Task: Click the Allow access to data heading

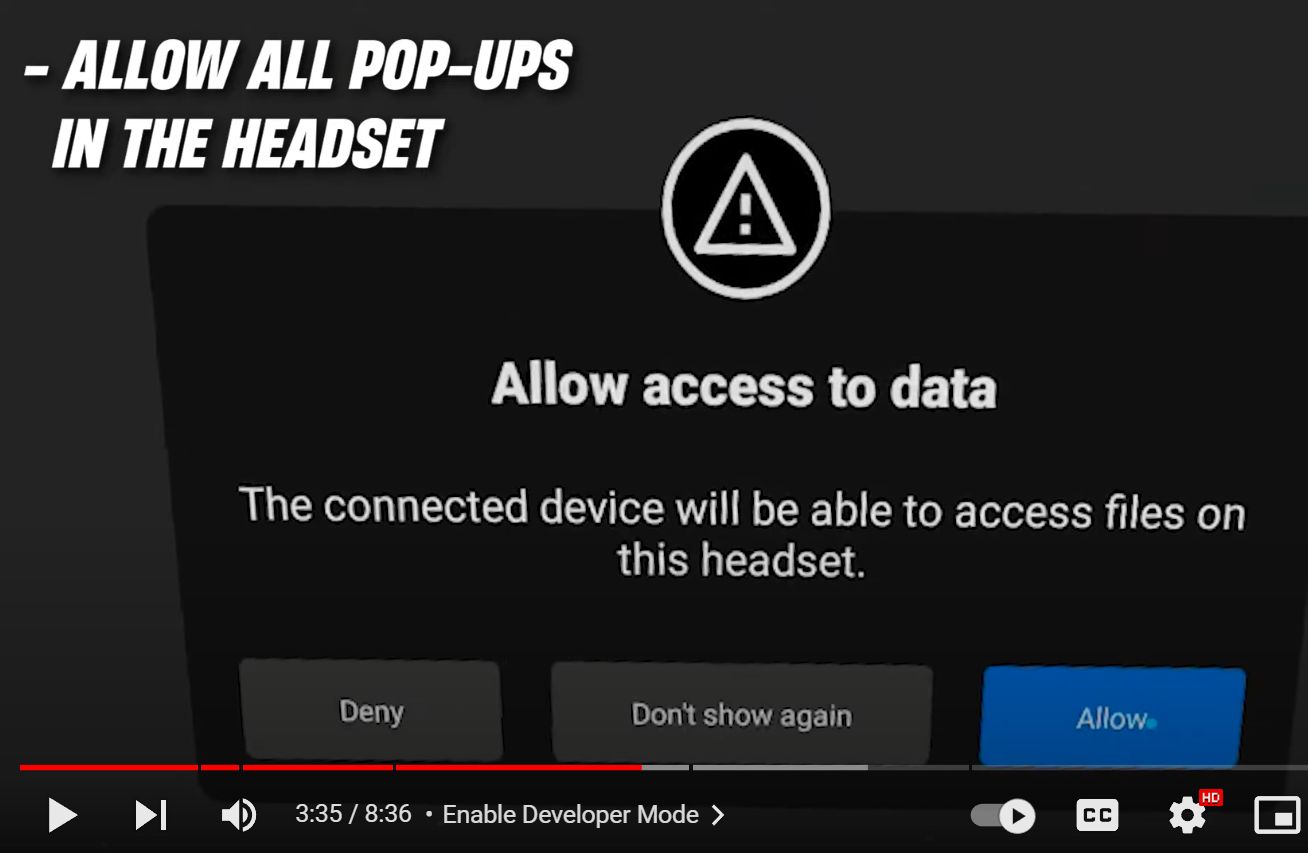Action: click(744, 386)
